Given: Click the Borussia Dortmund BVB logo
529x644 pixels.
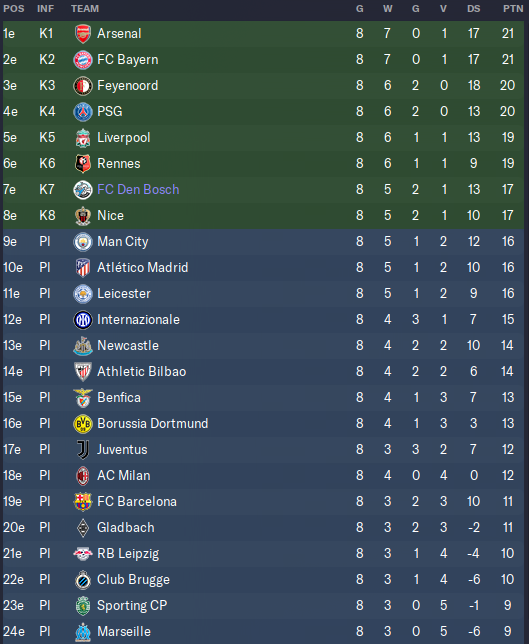Looking at the screenshot, I should point(83,424).
